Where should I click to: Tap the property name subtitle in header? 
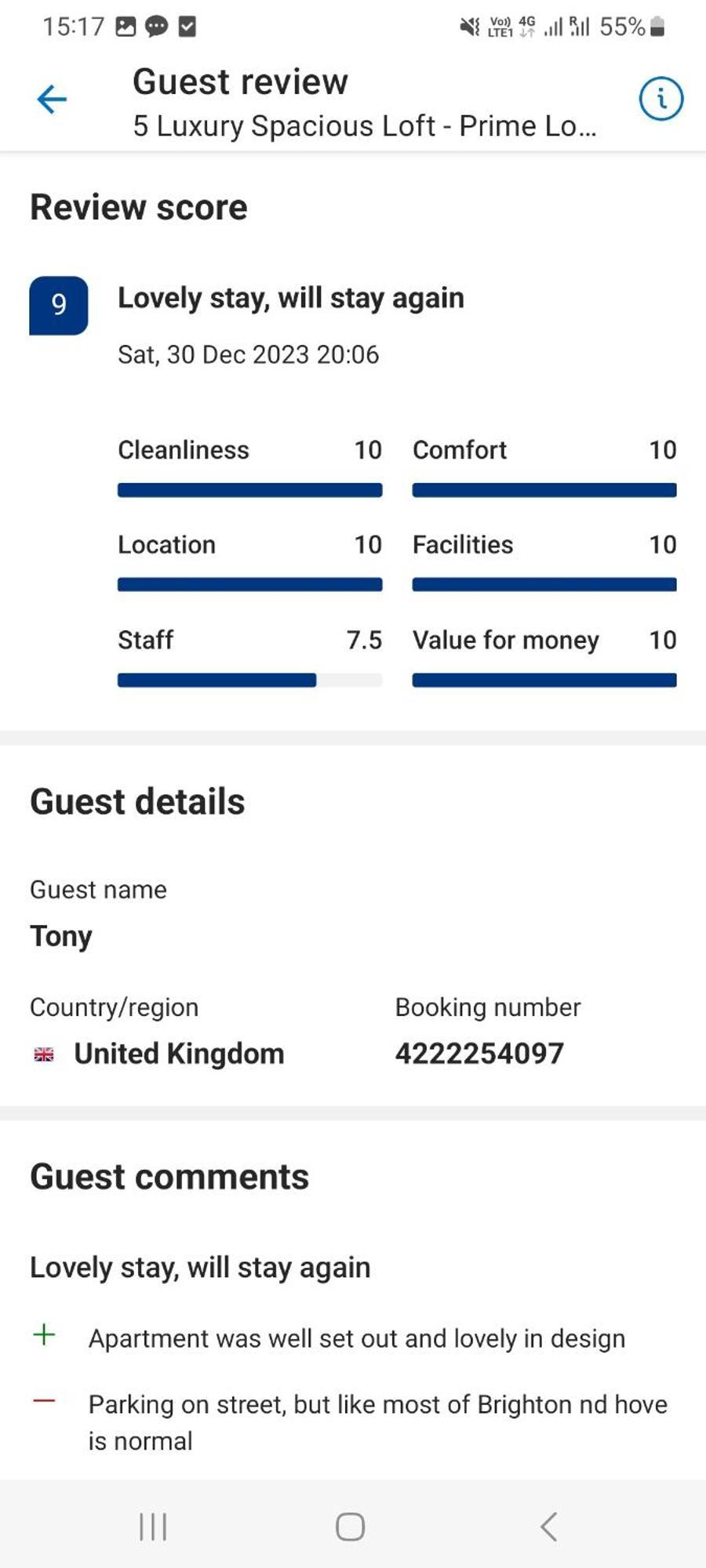(x=365, y=126)
